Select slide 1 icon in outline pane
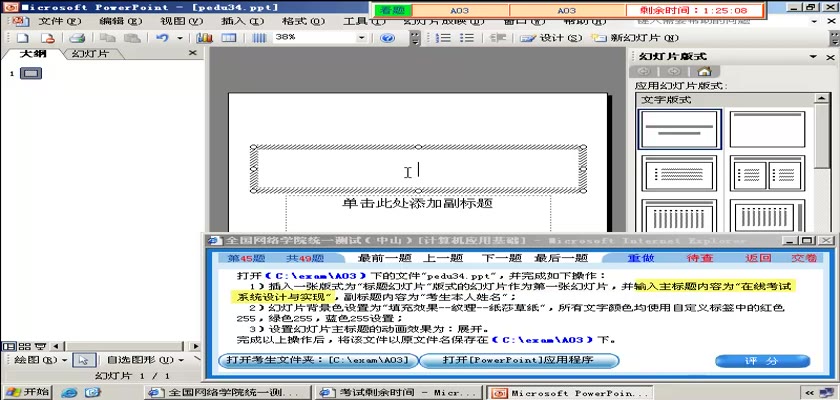 click(31, 73)
